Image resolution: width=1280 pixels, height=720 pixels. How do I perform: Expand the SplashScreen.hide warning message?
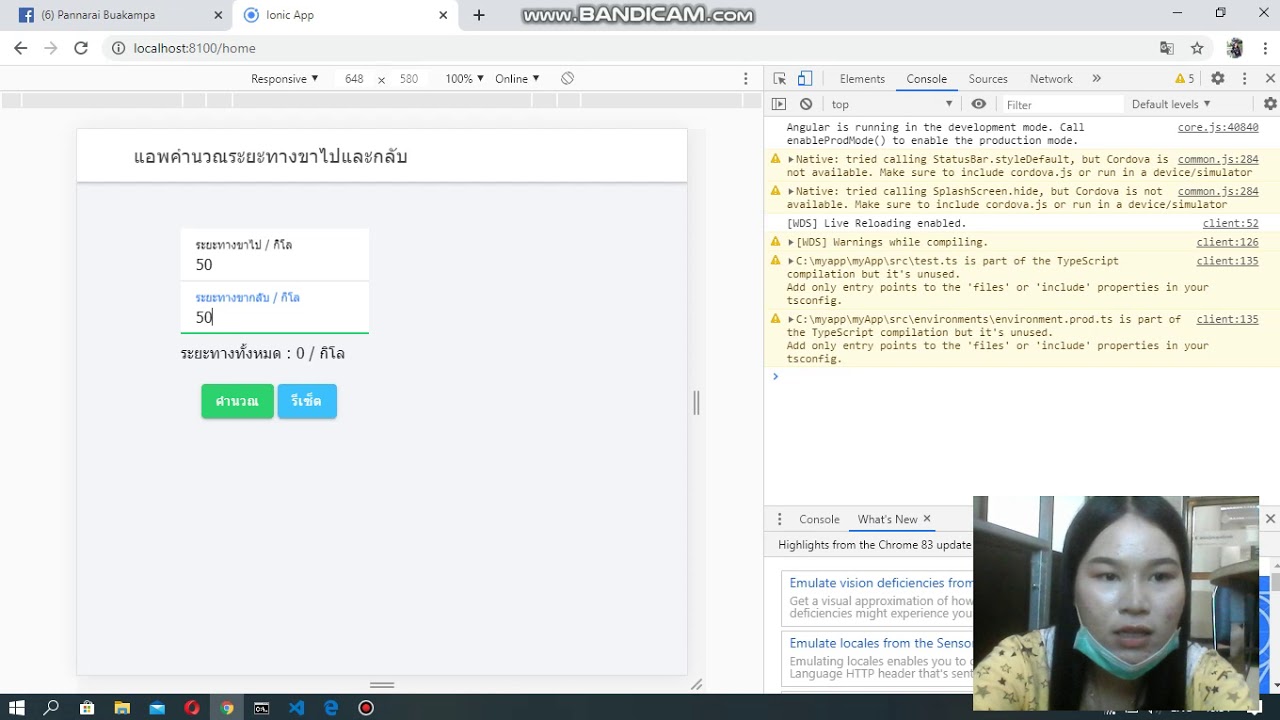[x=791, y=191]
